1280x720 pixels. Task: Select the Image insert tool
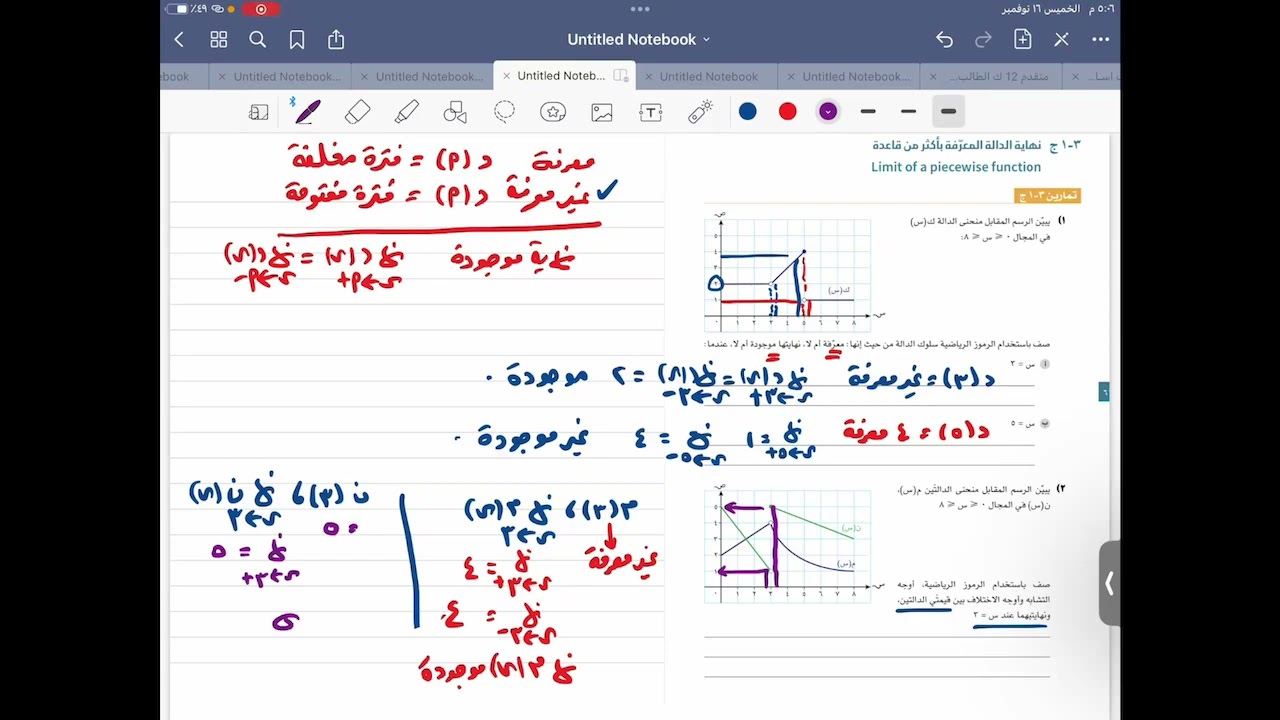pyautogui.click(x=602, y=112)
